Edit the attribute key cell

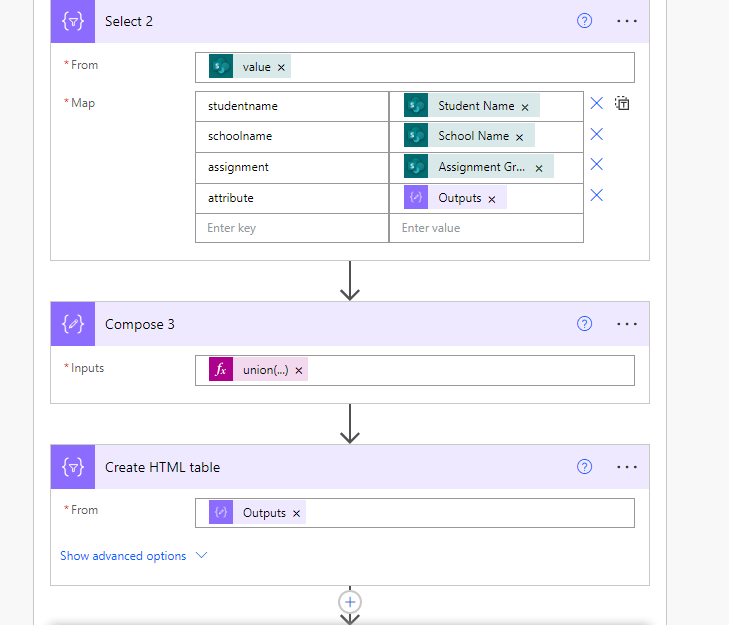[292, 198]
